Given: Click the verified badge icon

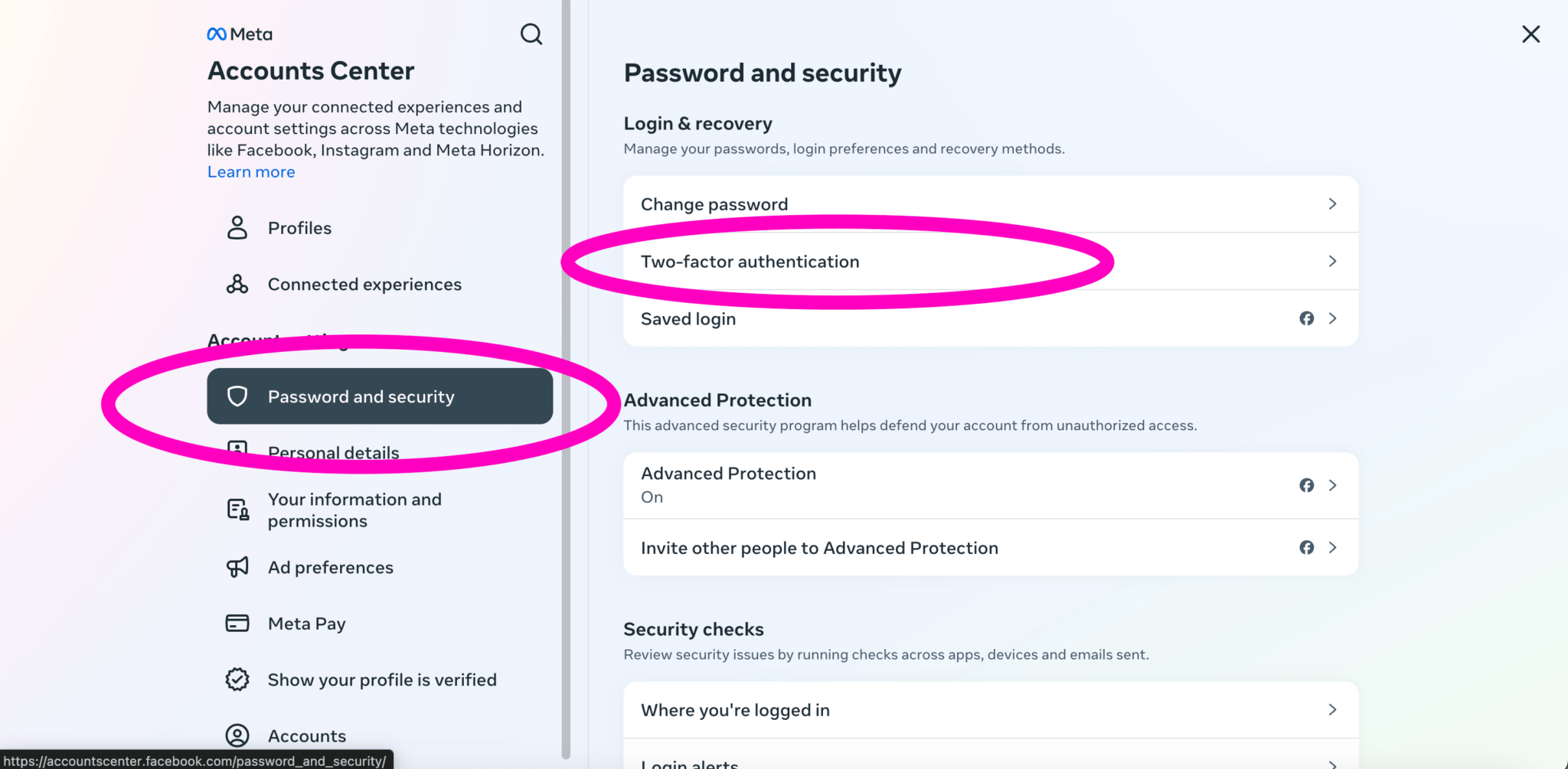Looking at the screenshot, I should pos(237,679).
